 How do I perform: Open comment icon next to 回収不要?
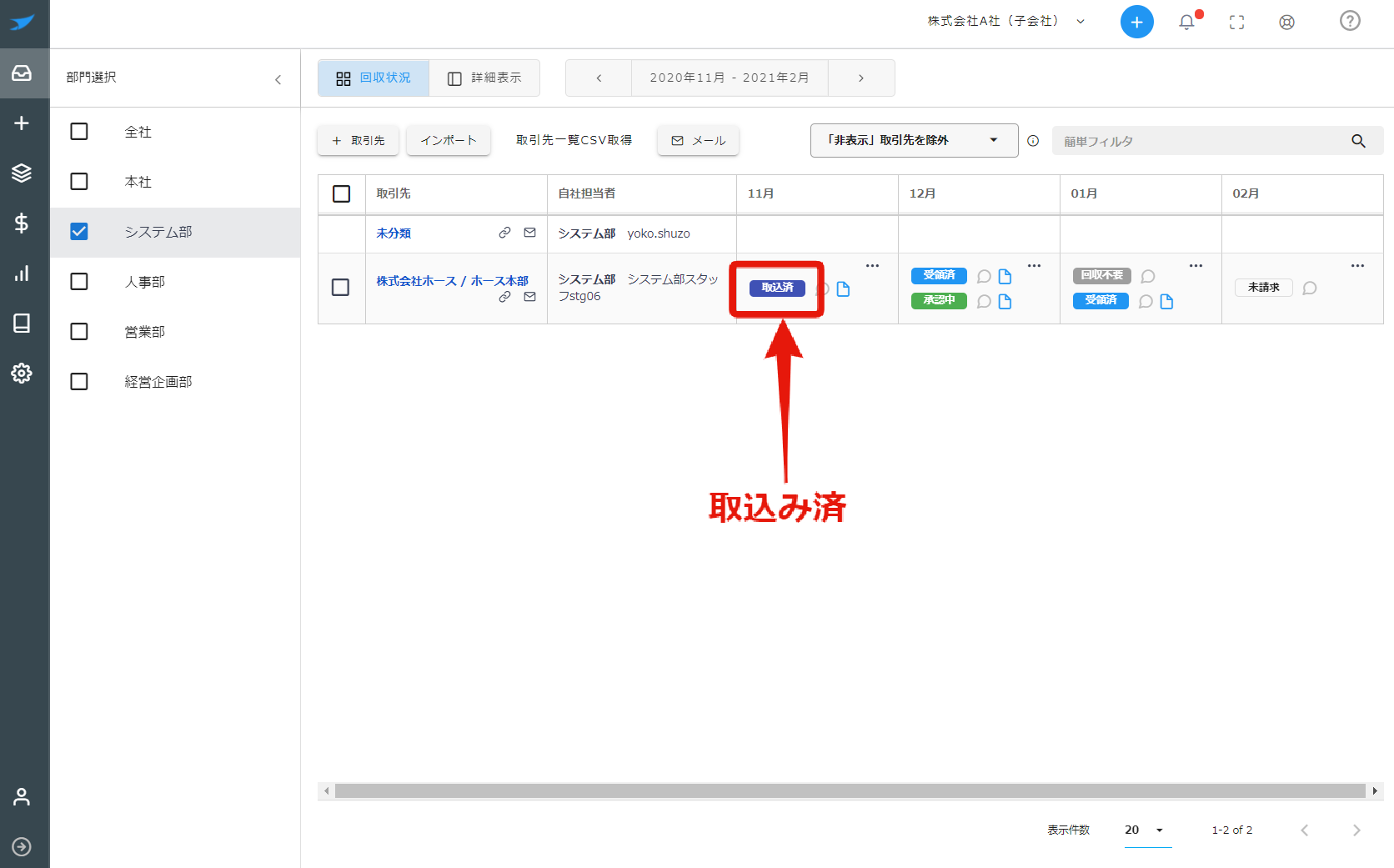point(1148,277)
